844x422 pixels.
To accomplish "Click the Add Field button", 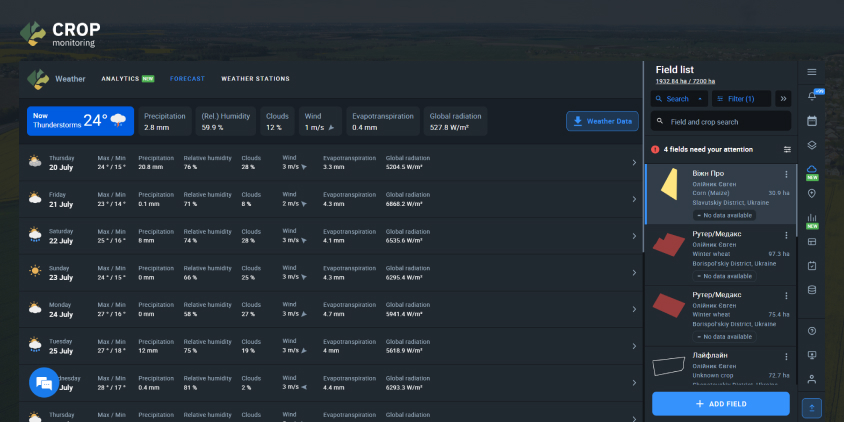I will pos(720,403).
